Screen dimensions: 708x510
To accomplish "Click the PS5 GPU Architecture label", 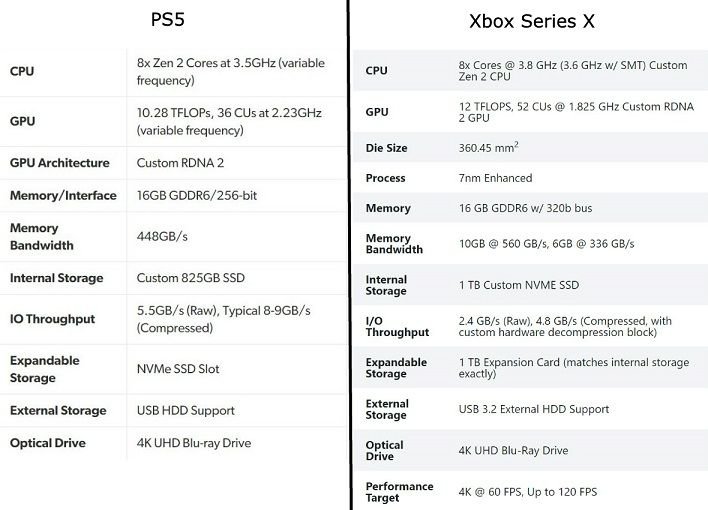I will pos(61,162).
